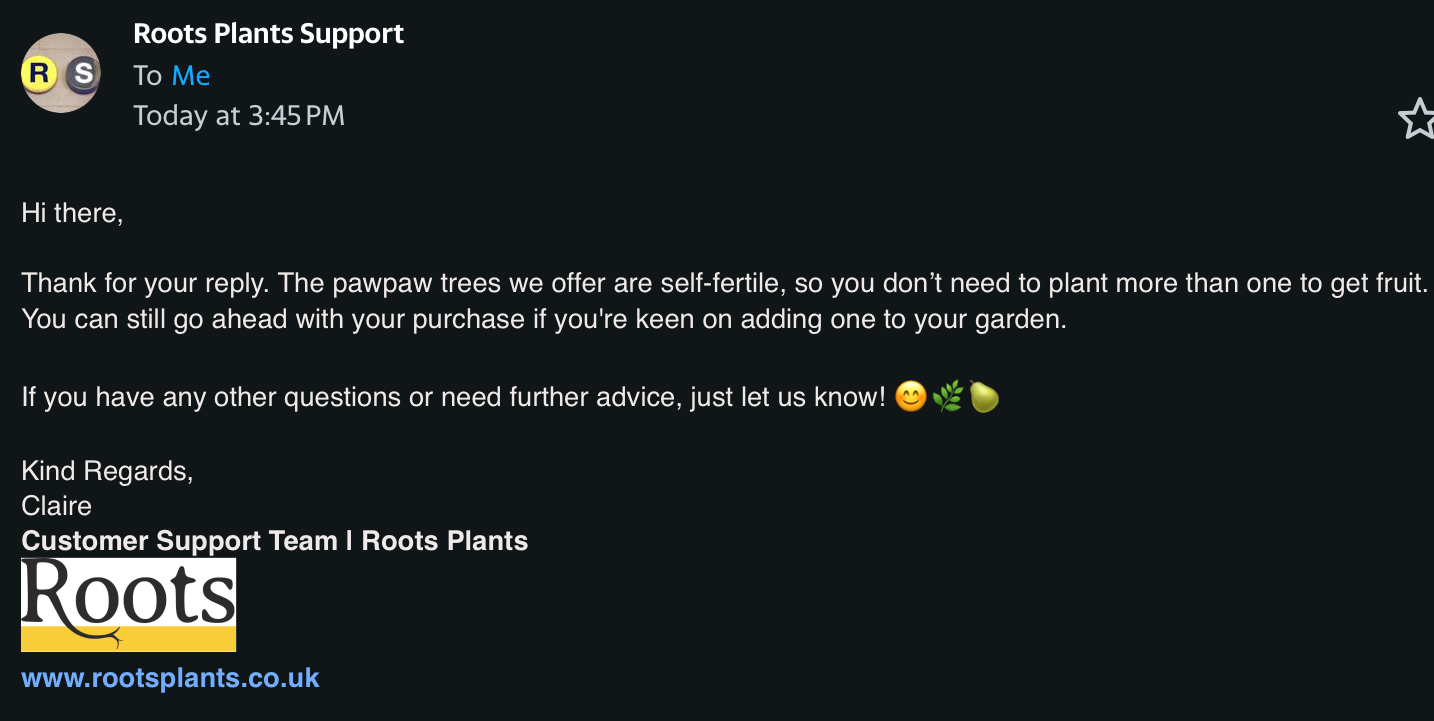
Task: Click the grey S circle in avatar
Action: 83,73
